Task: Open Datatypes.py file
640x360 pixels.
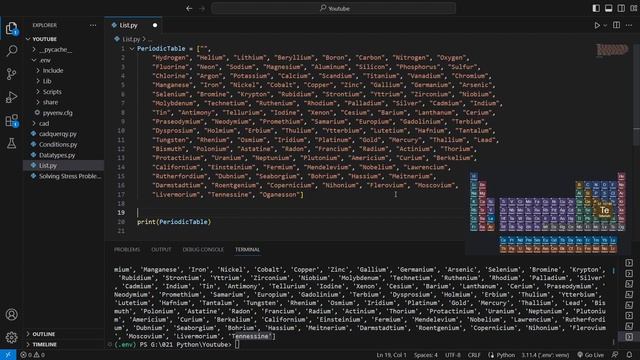Action: tap(57, 155)
